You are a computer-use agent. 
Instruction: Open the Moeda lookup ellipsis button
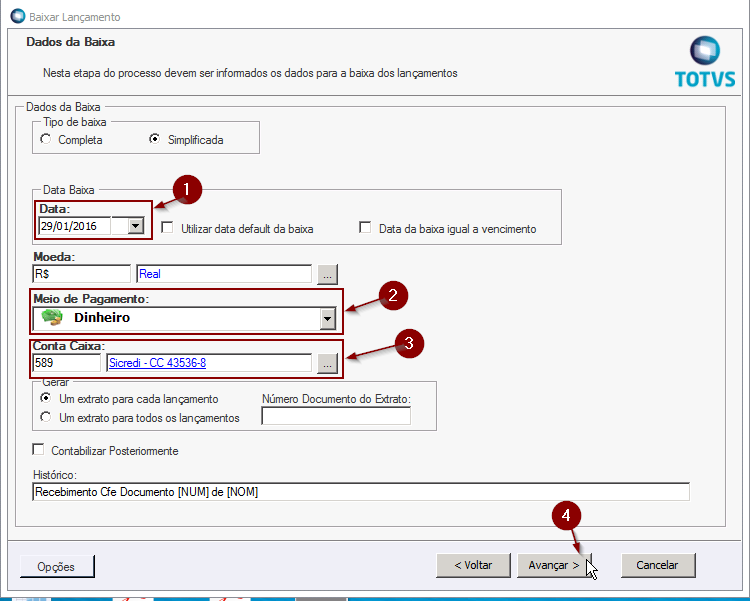327,273
